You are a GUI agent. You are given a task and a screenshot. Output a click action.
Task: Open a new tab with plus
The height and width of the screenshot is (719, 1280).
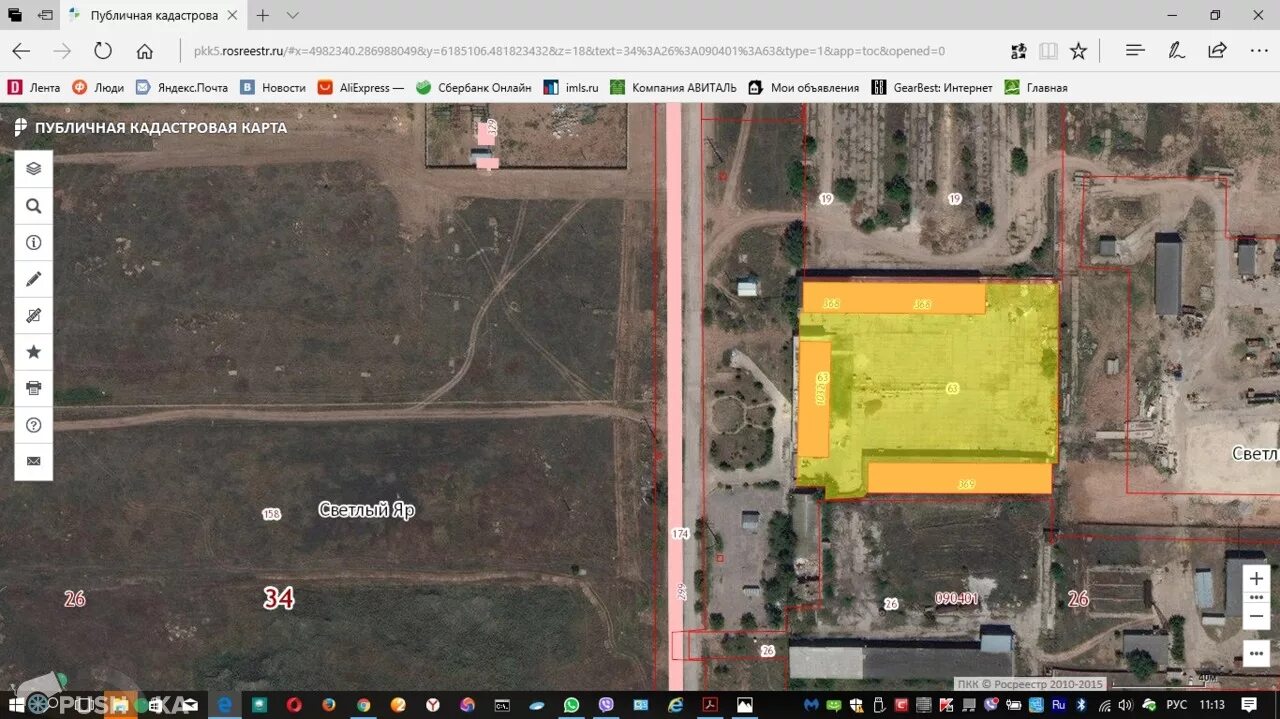pyautogui.click(x=263, y=15)
